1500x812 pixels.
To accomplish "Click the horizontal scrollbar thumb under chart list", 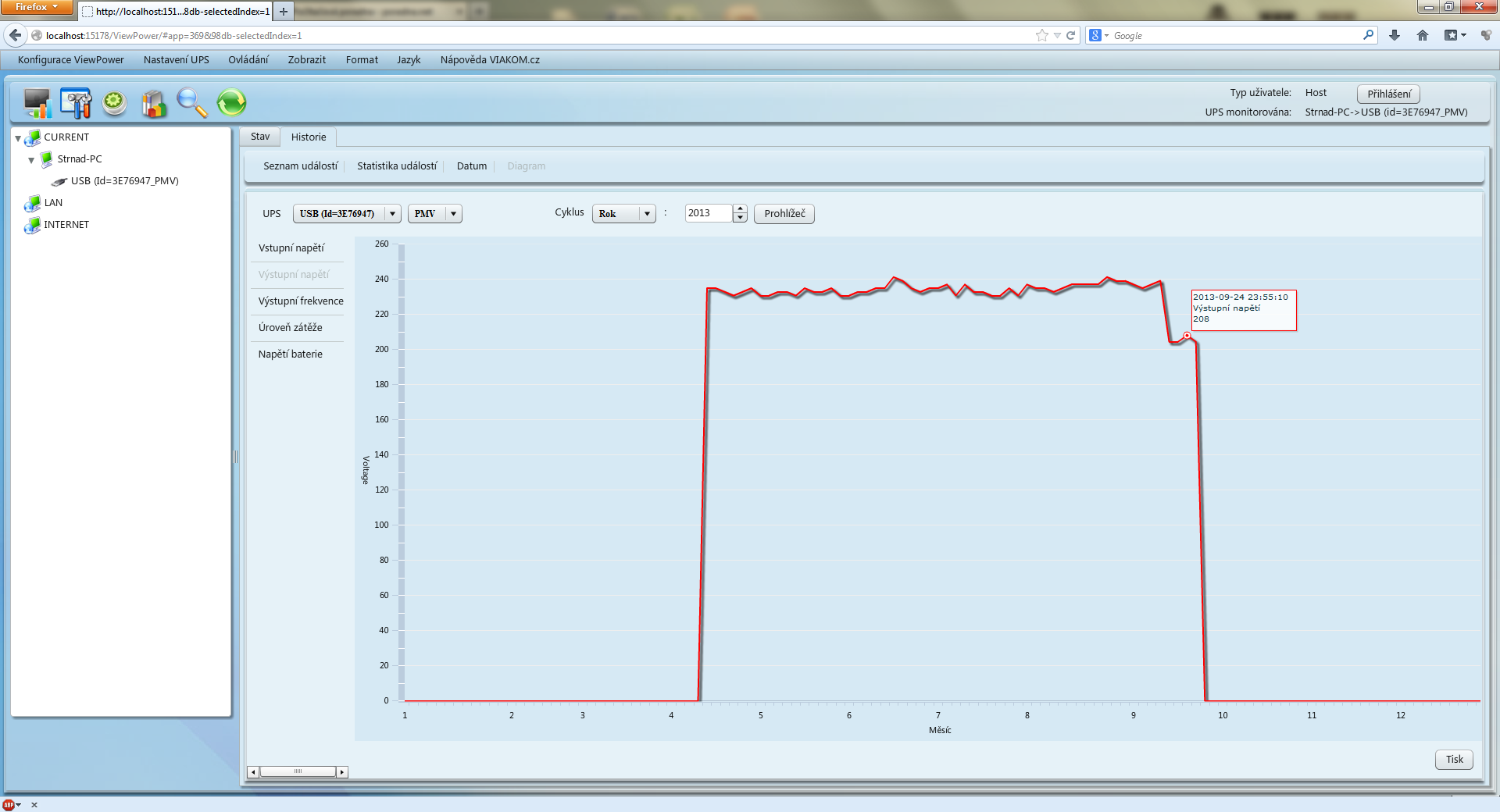I will pos(298,772).
